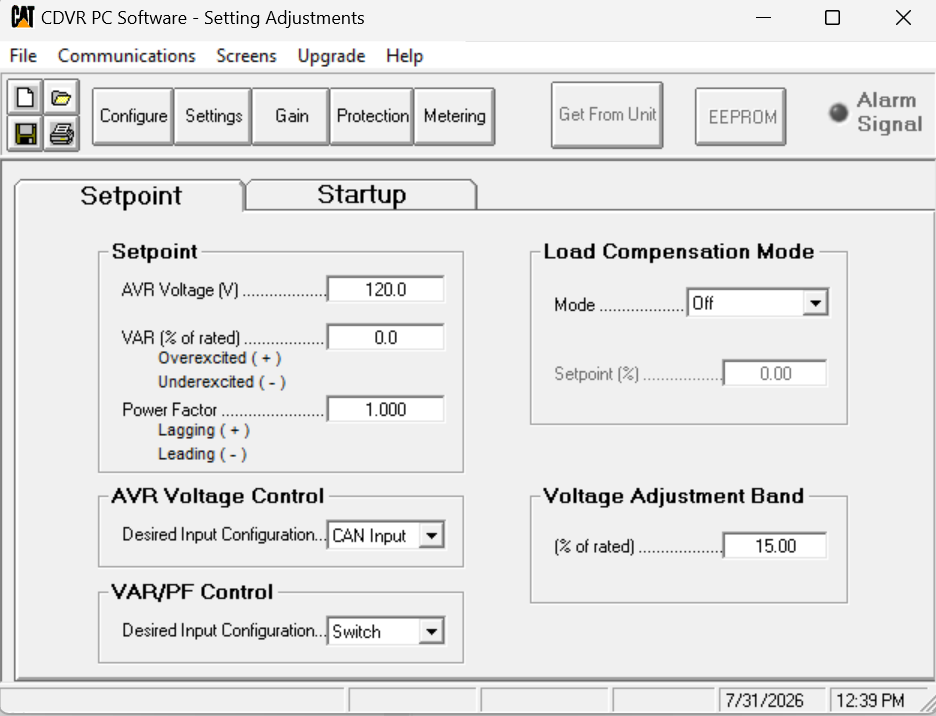Image resolution: width=936 pixels, height=716 pixels.
Task: Click the Alarm Signal text label
Action: coord(889,112)
